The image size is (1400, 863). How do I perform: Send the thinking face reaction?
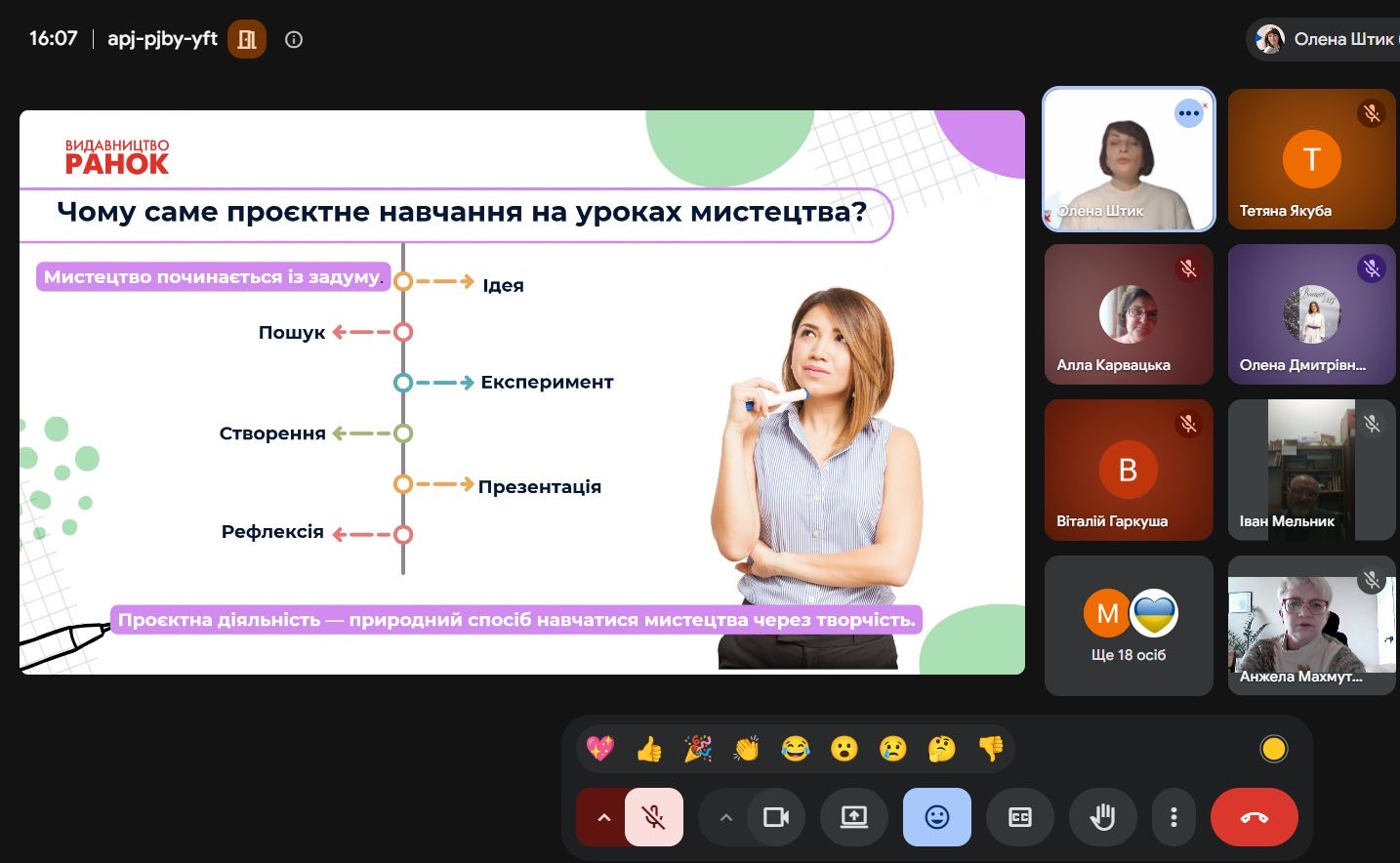(x=941, y=749)
